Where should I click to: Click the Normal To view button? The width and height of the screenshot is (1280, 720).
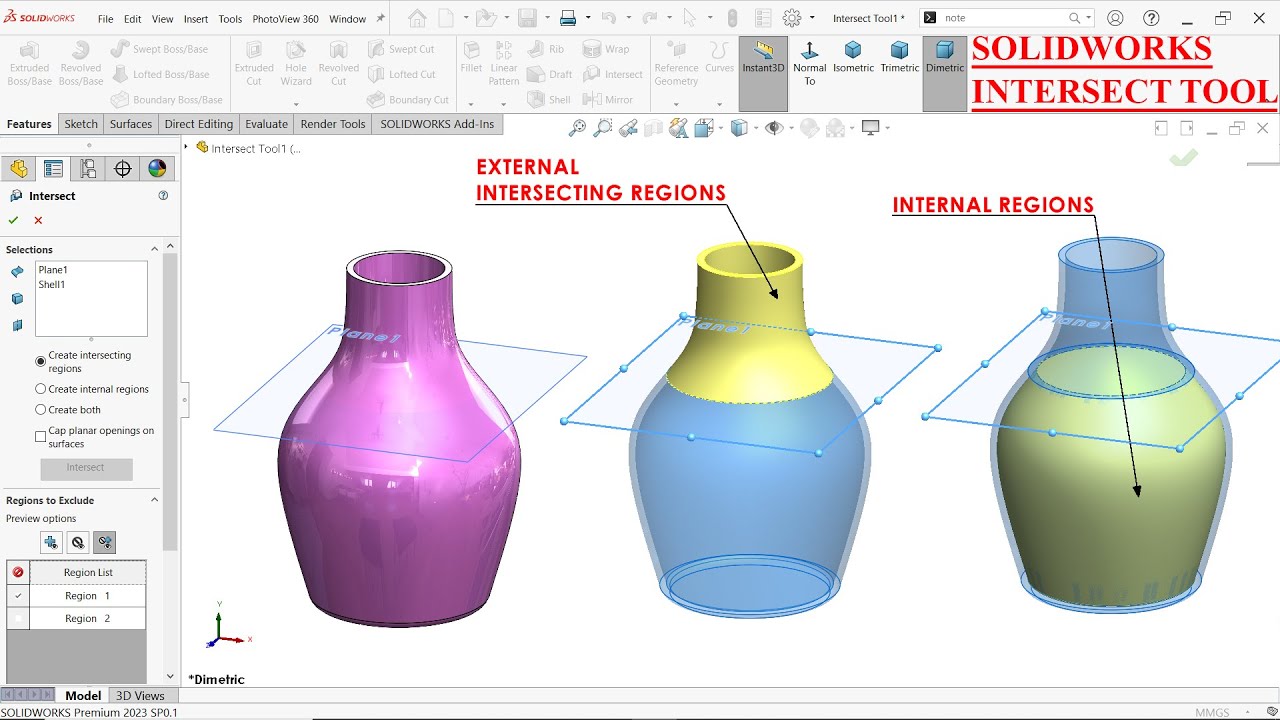[x=809, y=64]
